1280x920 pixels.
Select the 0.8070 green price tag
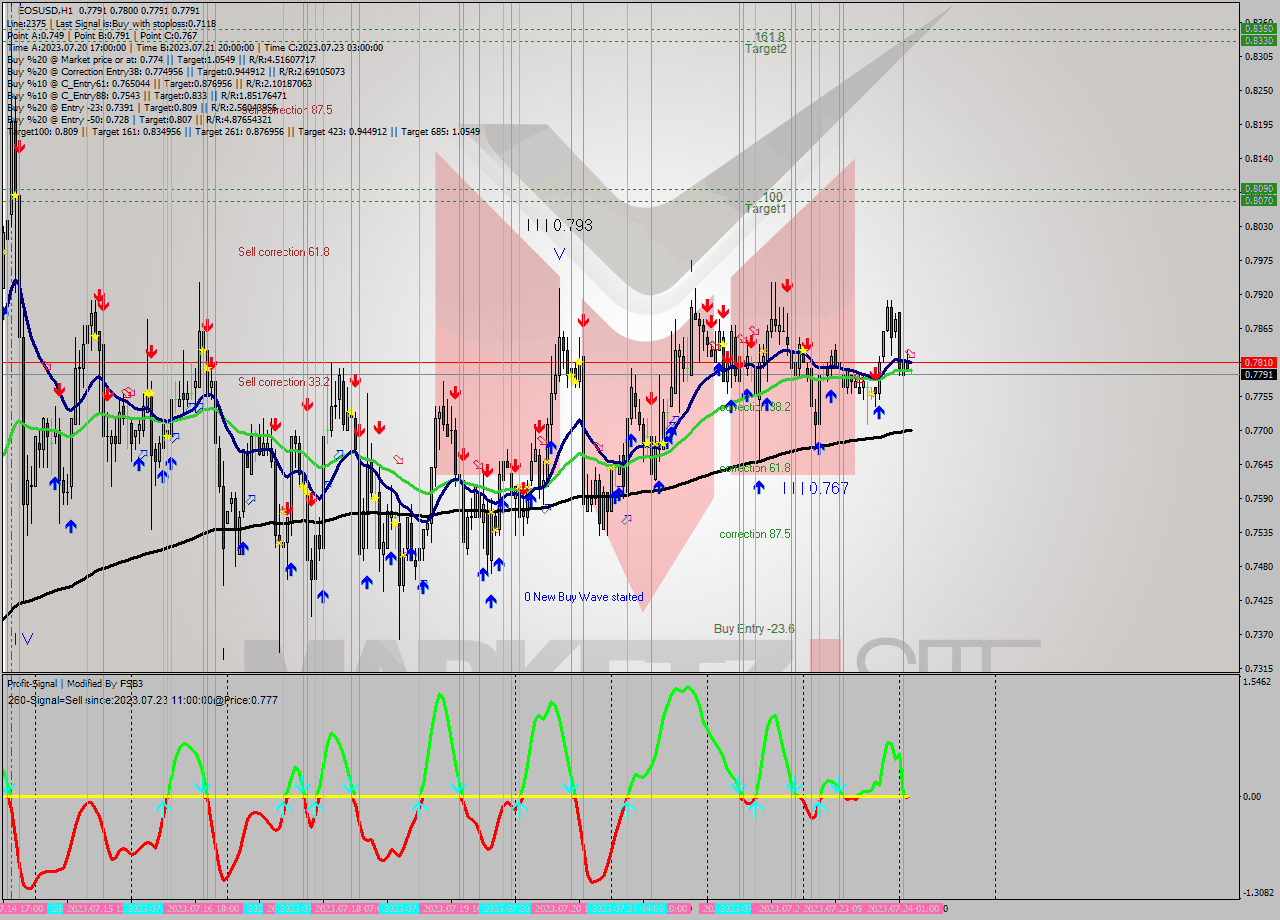(x=1257, y=200)
